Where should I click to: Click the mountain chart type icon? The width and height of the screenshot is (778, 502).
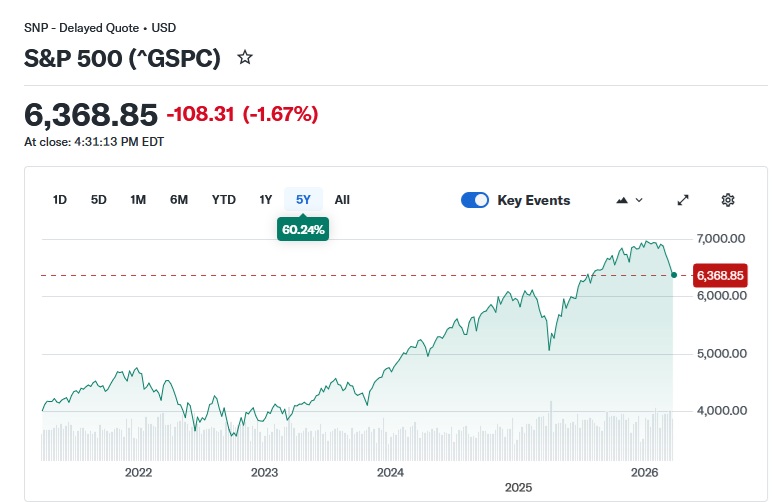(622, 200)
